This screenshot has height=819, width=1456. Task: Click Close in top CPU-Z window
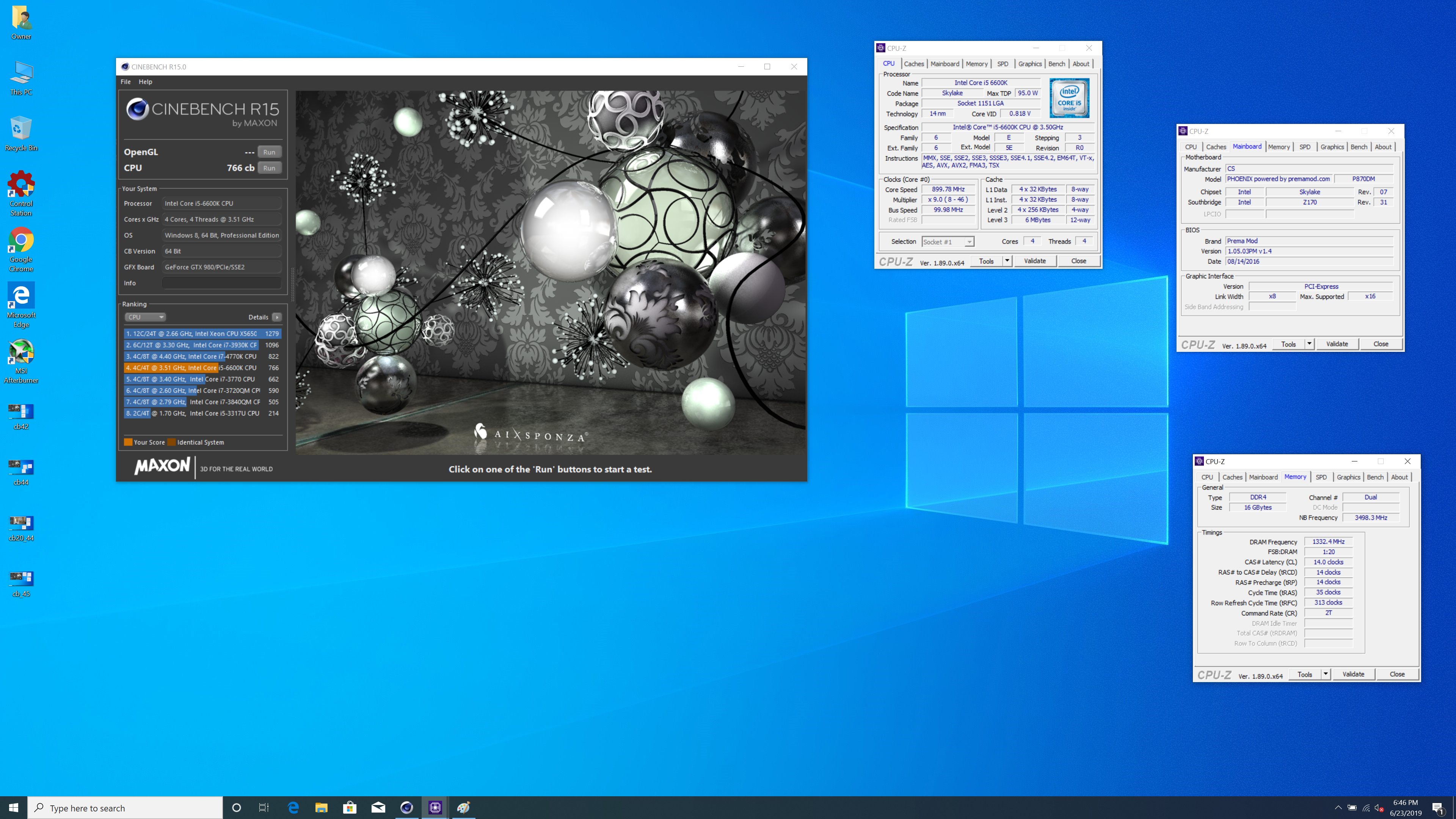[x=1078, y=261]
